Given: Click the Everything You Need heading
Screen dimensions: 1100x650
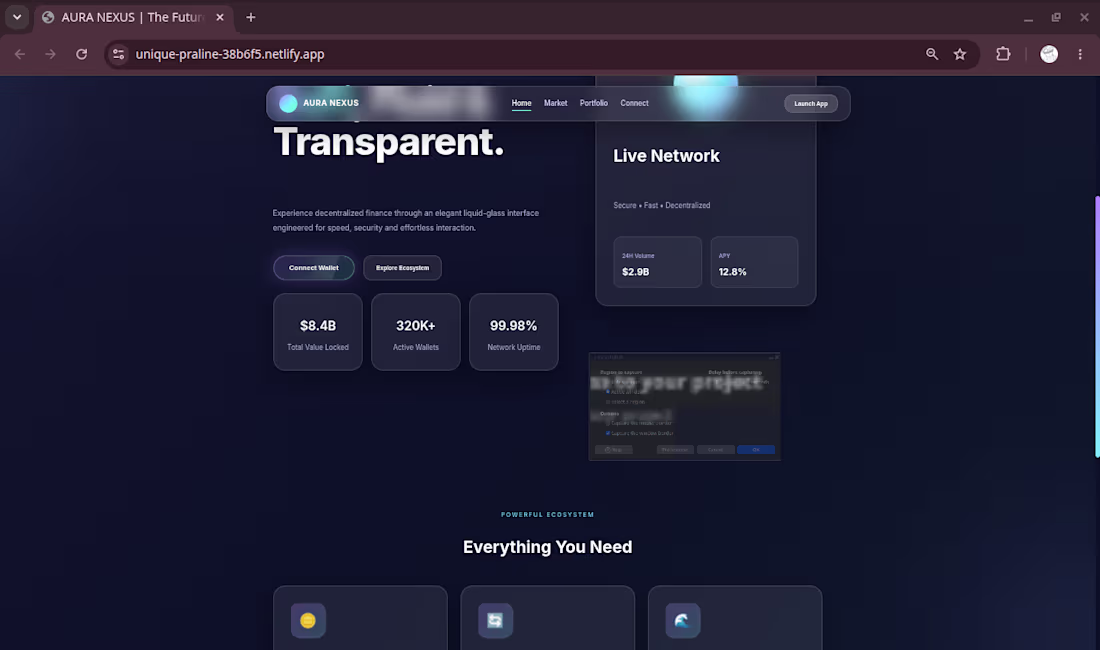Looking at the screenshot, I should (547, 547).
